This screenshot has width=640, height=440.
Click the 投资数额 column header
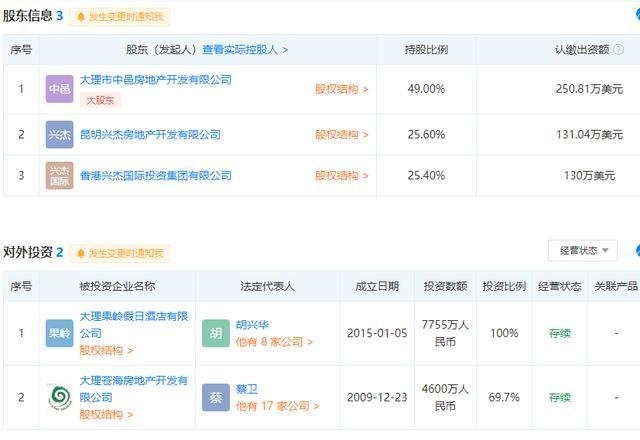pyautogui.click(x=445, y=286)
